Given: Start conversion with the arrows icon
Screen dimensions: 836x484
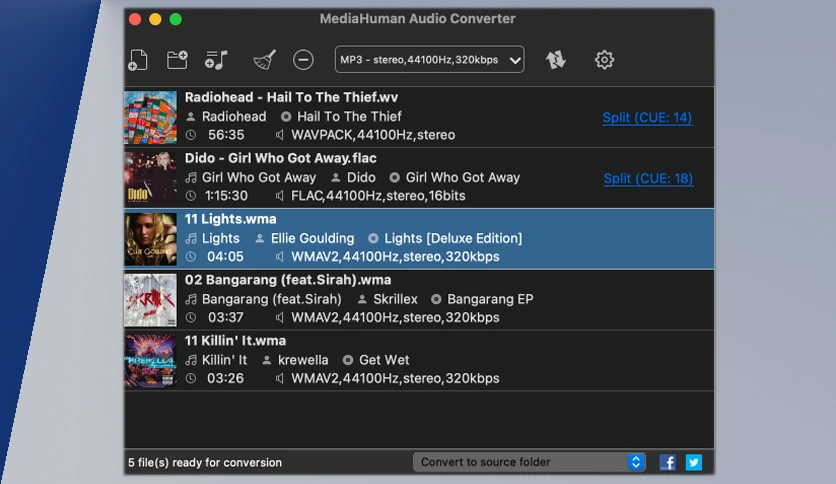Looking at the screenshot, I should pyautogui.click(x=556, y=60).
